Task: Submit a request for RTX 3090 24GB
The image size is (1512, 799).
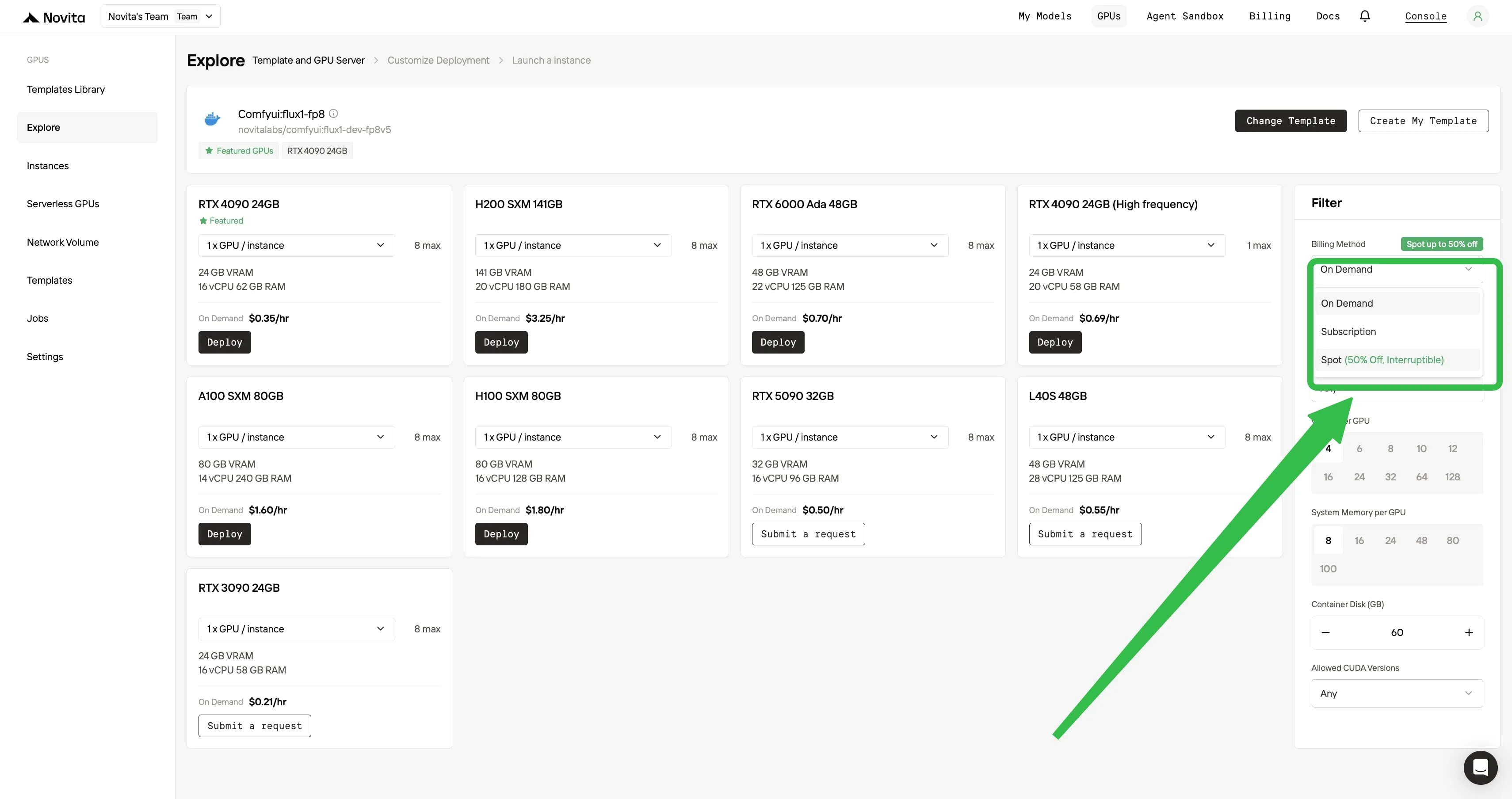Action: [254, 726]
